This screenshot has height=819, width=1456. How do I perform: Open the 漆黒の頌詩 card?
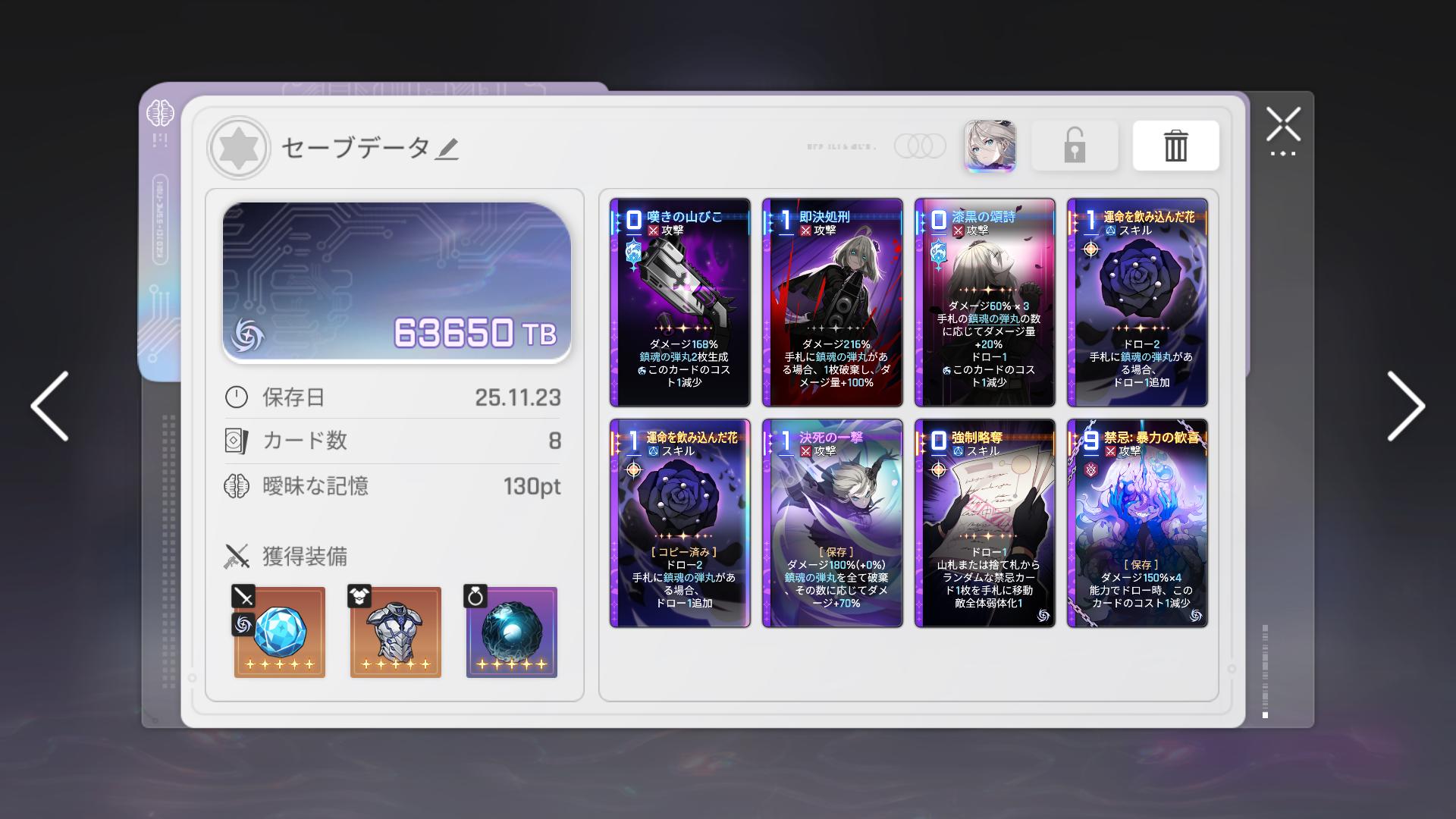(985, 303)
